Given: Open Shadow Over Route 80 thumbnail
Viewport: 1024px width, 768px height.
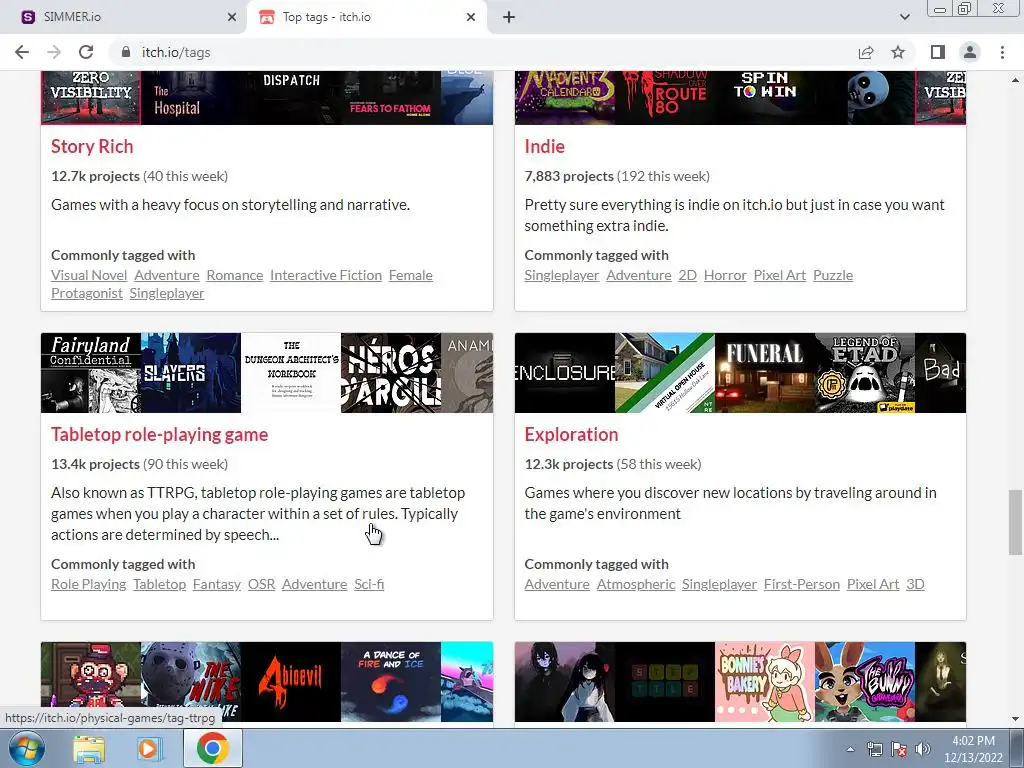Looking at the screenshot, I should (x=665, y=98).
